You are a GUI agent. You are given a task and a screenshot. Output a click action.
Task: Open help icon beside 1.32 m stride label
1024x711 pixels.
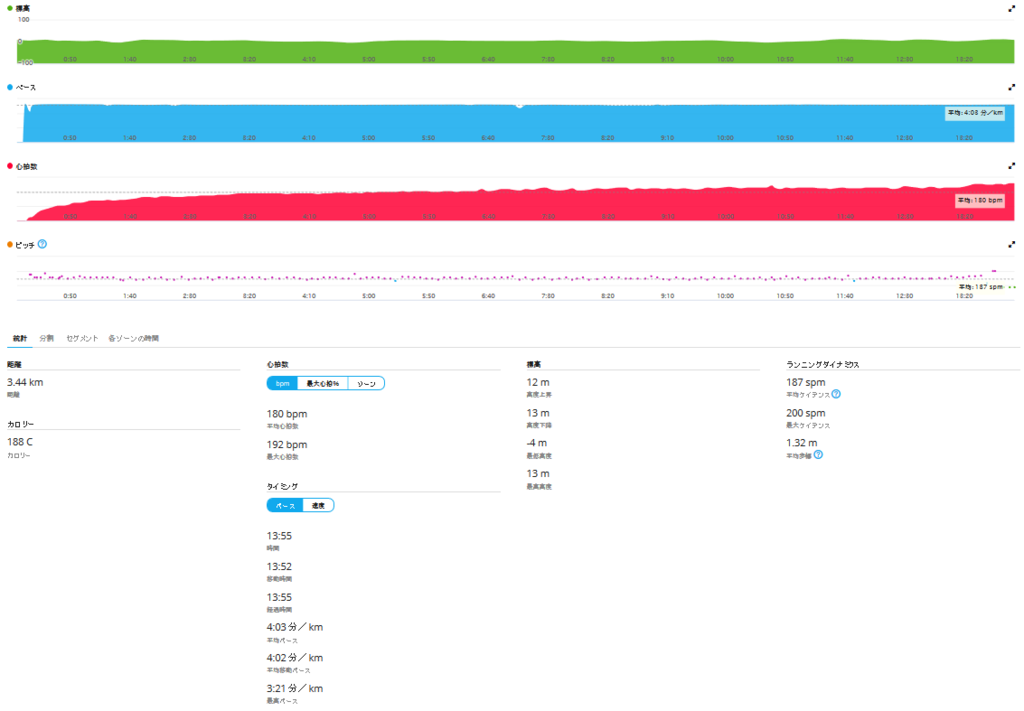coord(818,455)
